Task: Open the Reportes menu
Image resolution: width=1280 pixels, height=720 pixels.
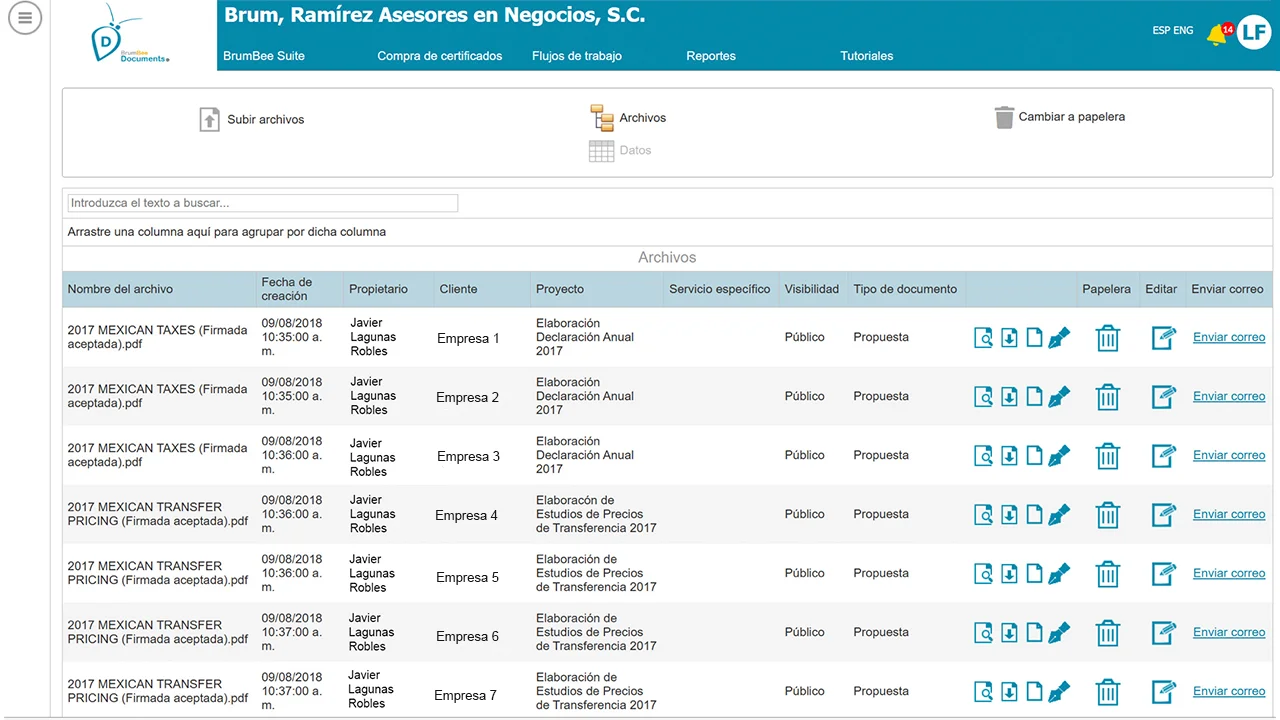Action: click(711, 56)
